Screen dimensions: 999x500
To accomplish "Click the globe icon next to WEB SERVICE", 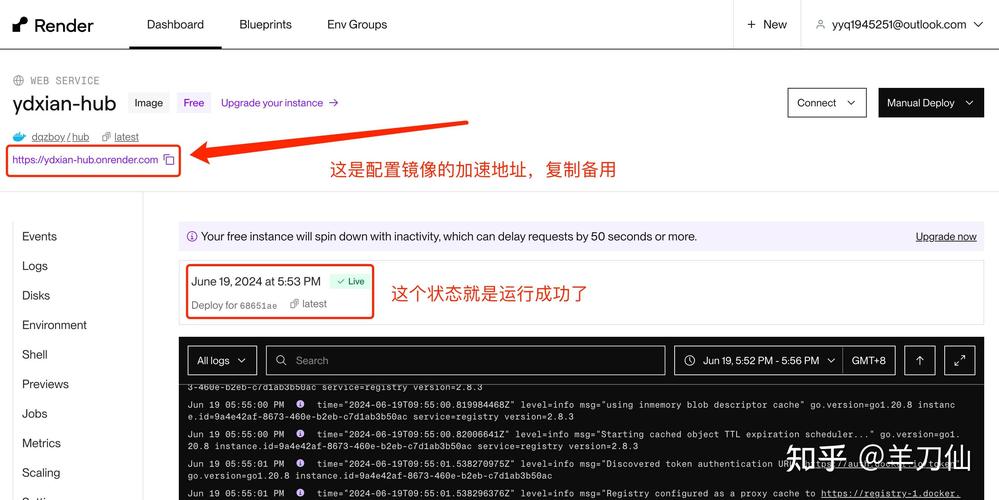I will pyautogui.click(x=18, y=80).
